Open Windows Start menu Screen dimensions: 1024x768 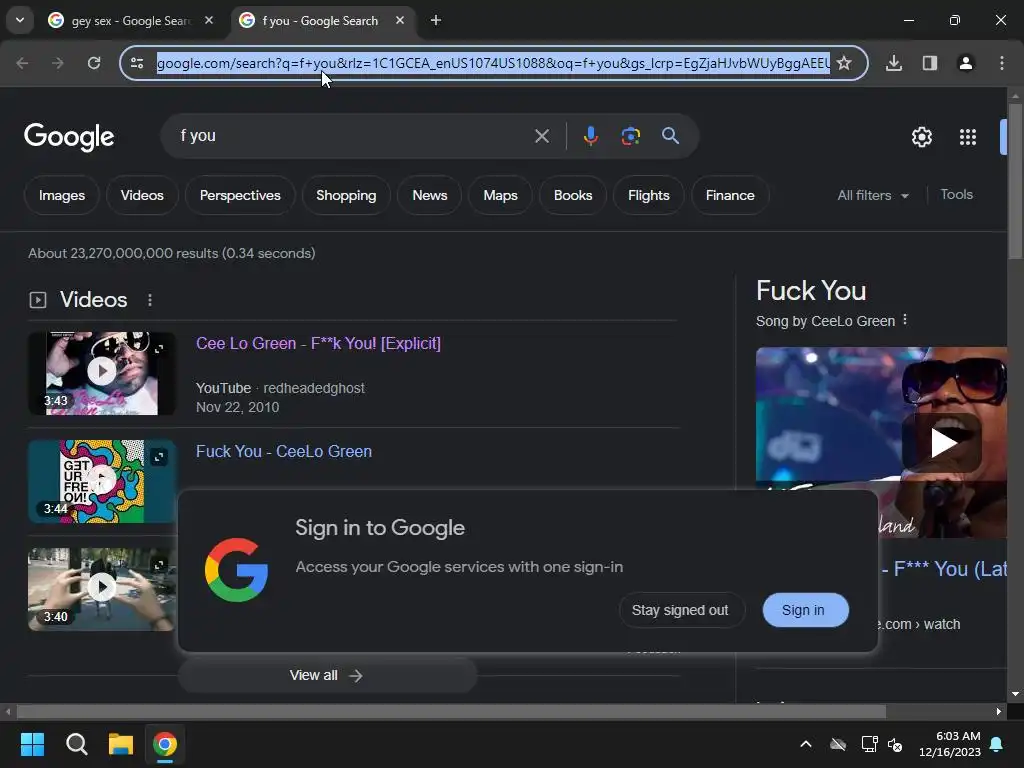coord(32,744)
